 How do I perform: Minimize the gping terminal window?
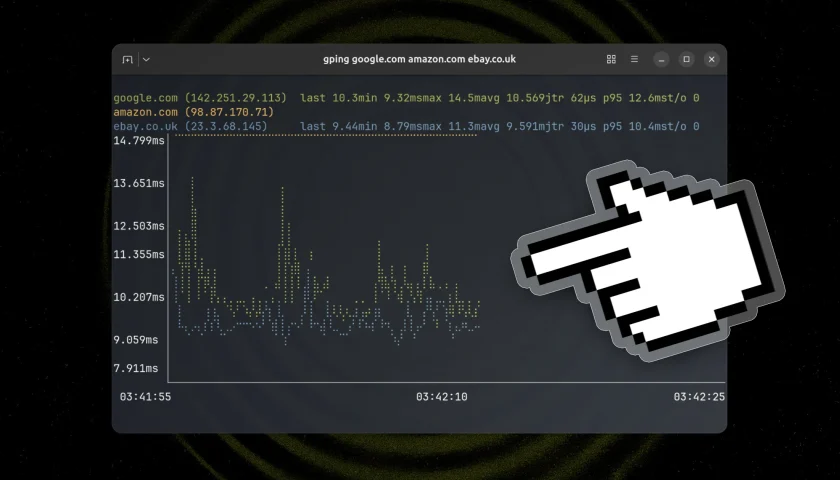click(x=661, y=59)
